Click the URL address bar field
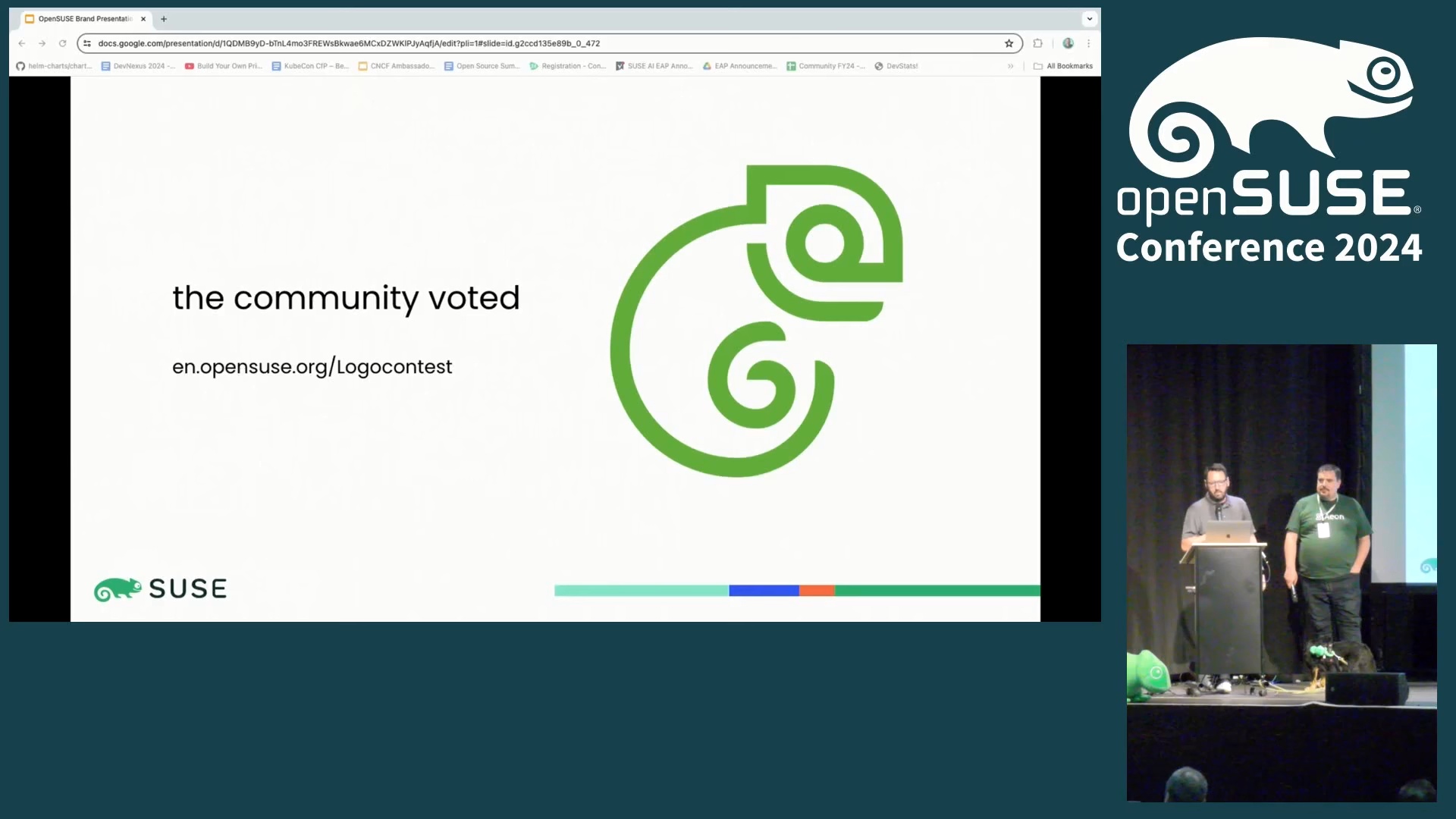Screen dimensions: 1456x819 pos(531,43)
